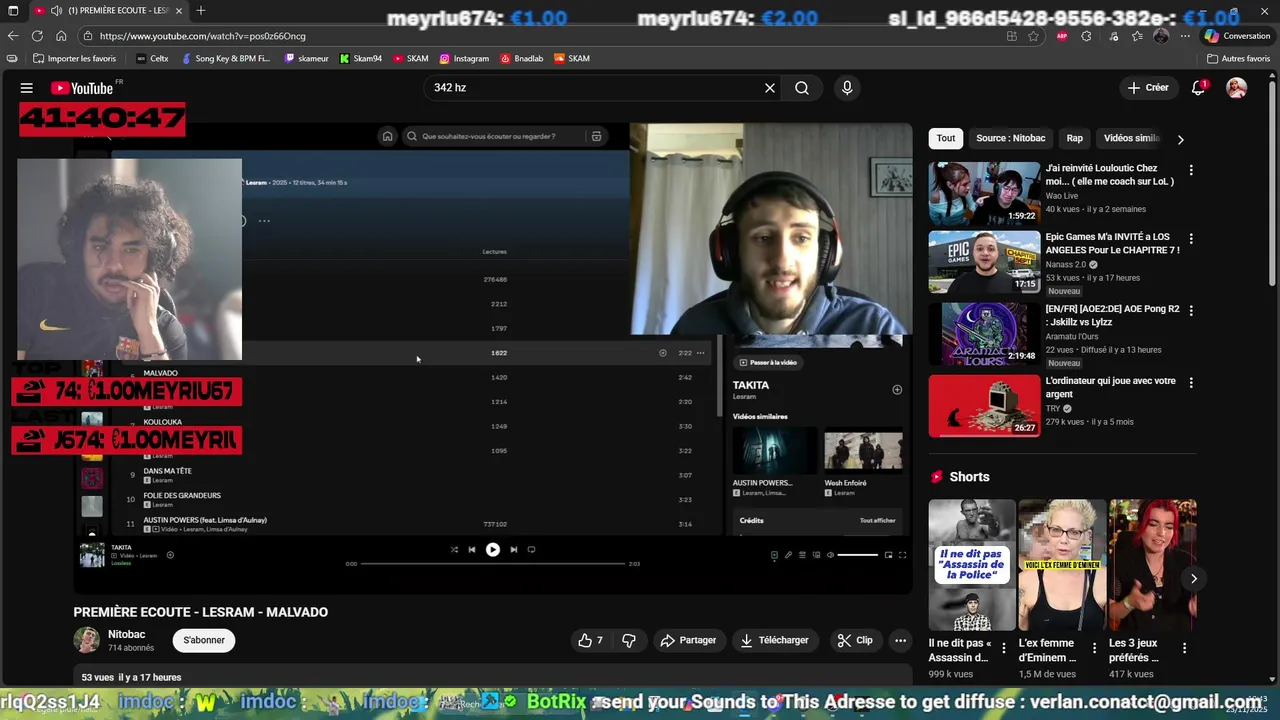Open Autres favoris folder

pyautogui.click(x=1239, y=59)
